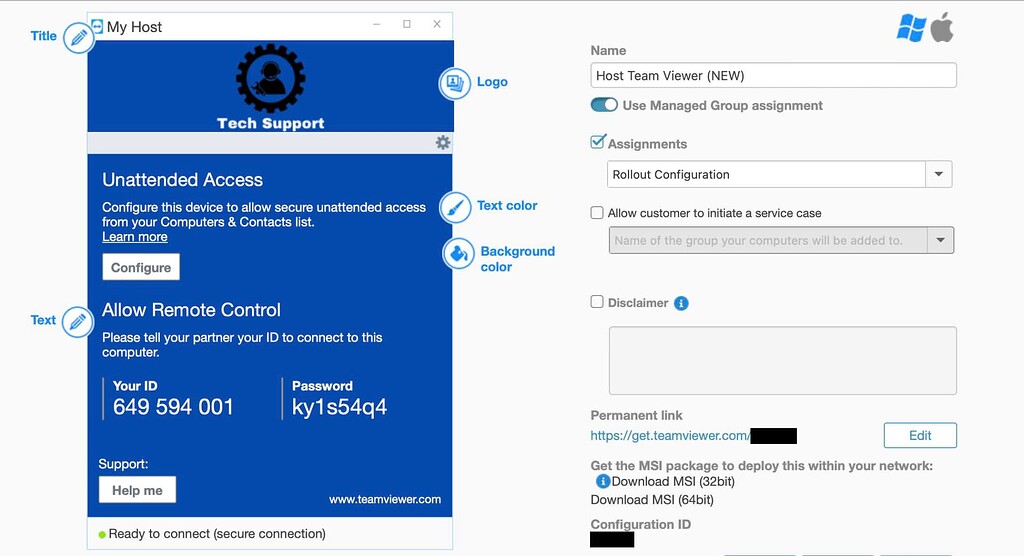This screenshot has width=1024, height=556.
Task: Open the gear settings icon in preview
Action: click(x=443, y=142)
